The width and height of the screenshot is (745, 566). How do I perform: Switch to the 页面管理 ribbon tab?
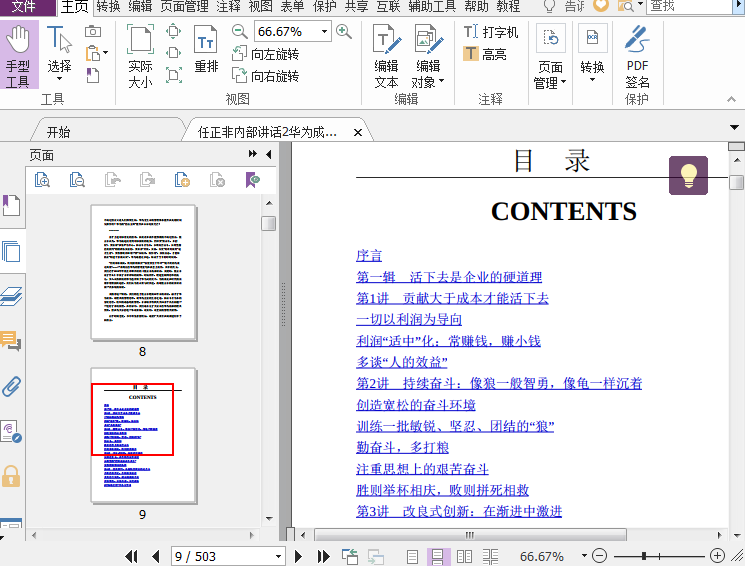click(x=184, y=6)
